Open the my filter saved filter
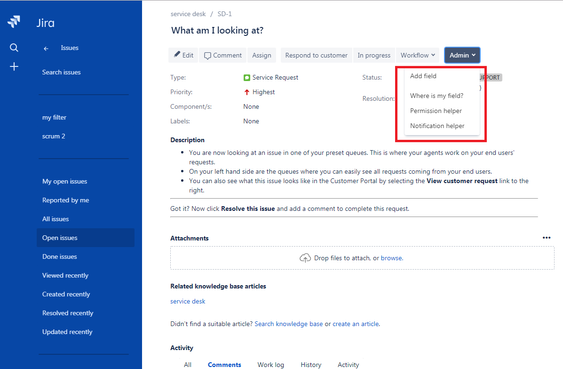 [54, 117]
